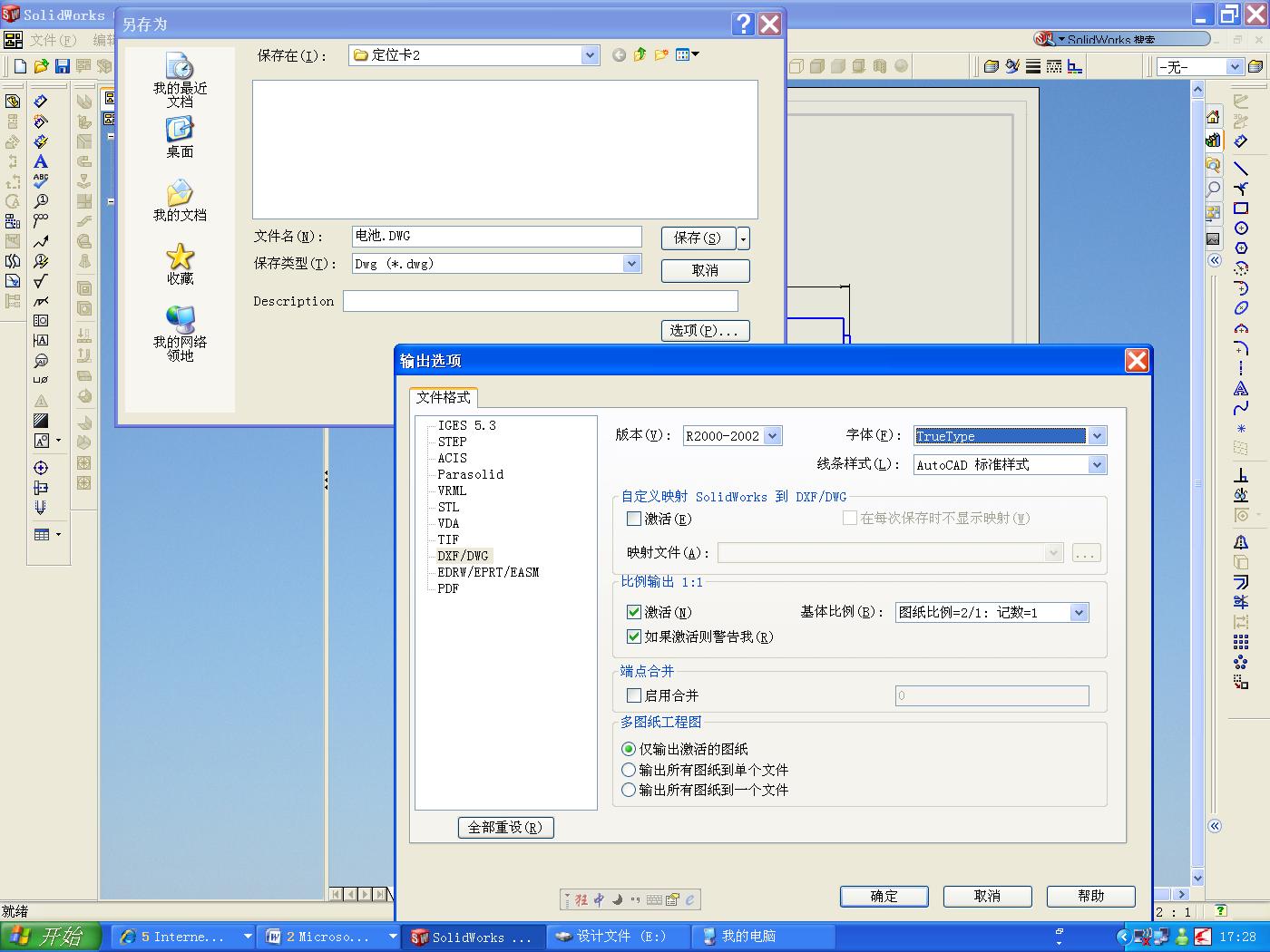The image size is (1270, 952).
Task: Switch to 设计文件 (E:) taskbar window
Action: tap(618, 937)
